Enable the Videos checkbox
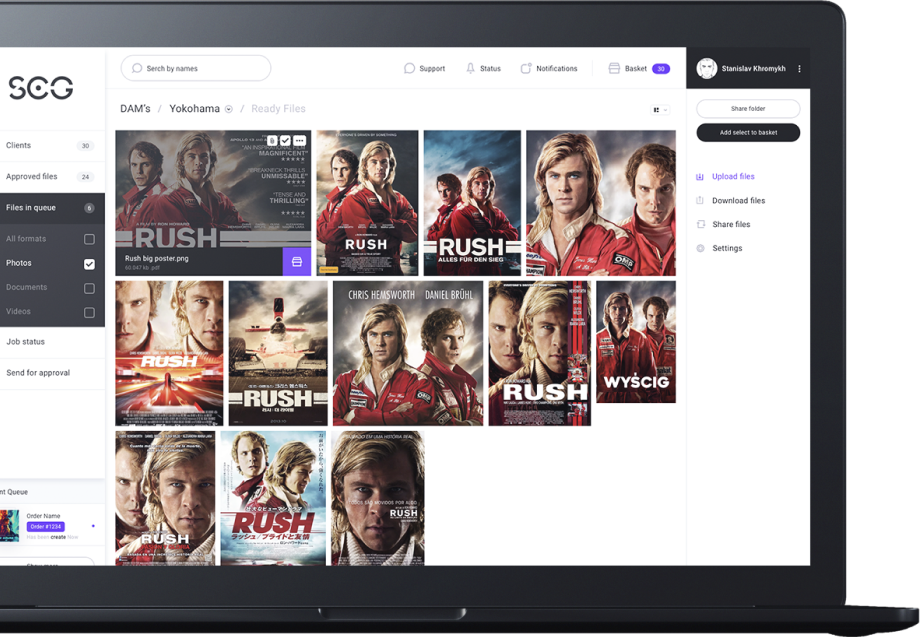This screenshot has height=637, width=920. (x=89, y=312)
